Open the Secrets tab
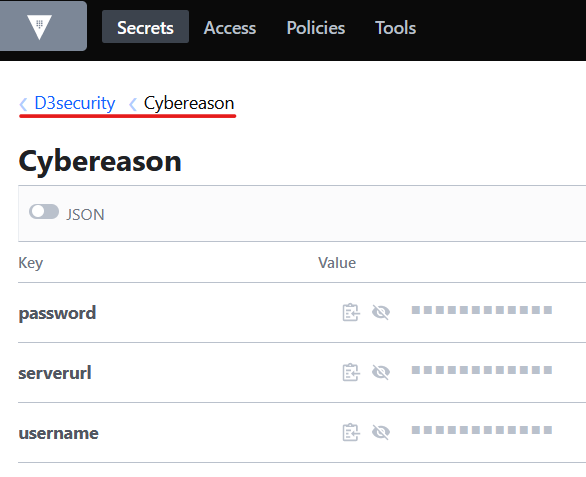 pyautogui.click(x=145, y=27)
